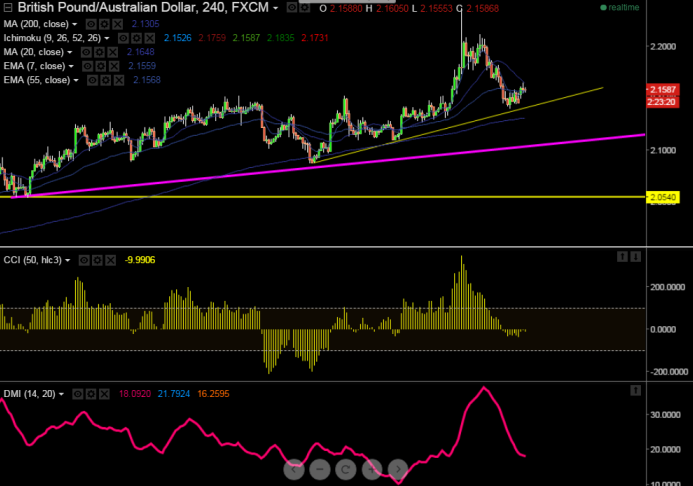This screenshot has height=486, width=693.
Task: Click the CCI value -9.9906
Action: point(140,260)
